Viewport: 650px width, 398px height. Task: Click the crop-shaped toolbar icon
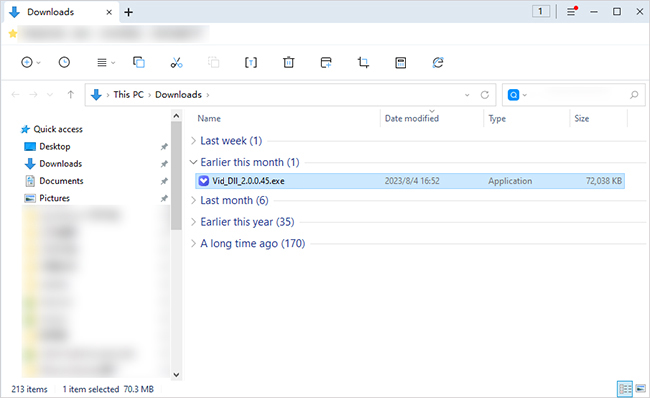point(363,63)
